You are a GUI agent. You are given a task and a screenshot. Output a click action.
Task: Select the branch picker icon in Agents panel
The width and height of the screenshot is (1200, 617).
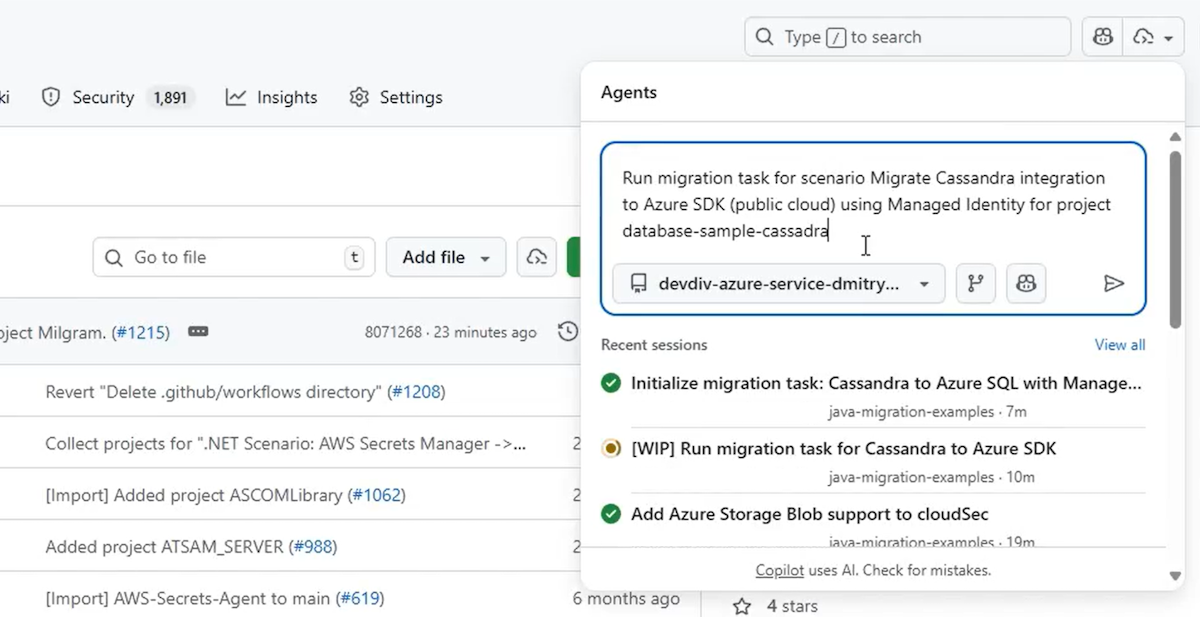click(x=975, y=284)
